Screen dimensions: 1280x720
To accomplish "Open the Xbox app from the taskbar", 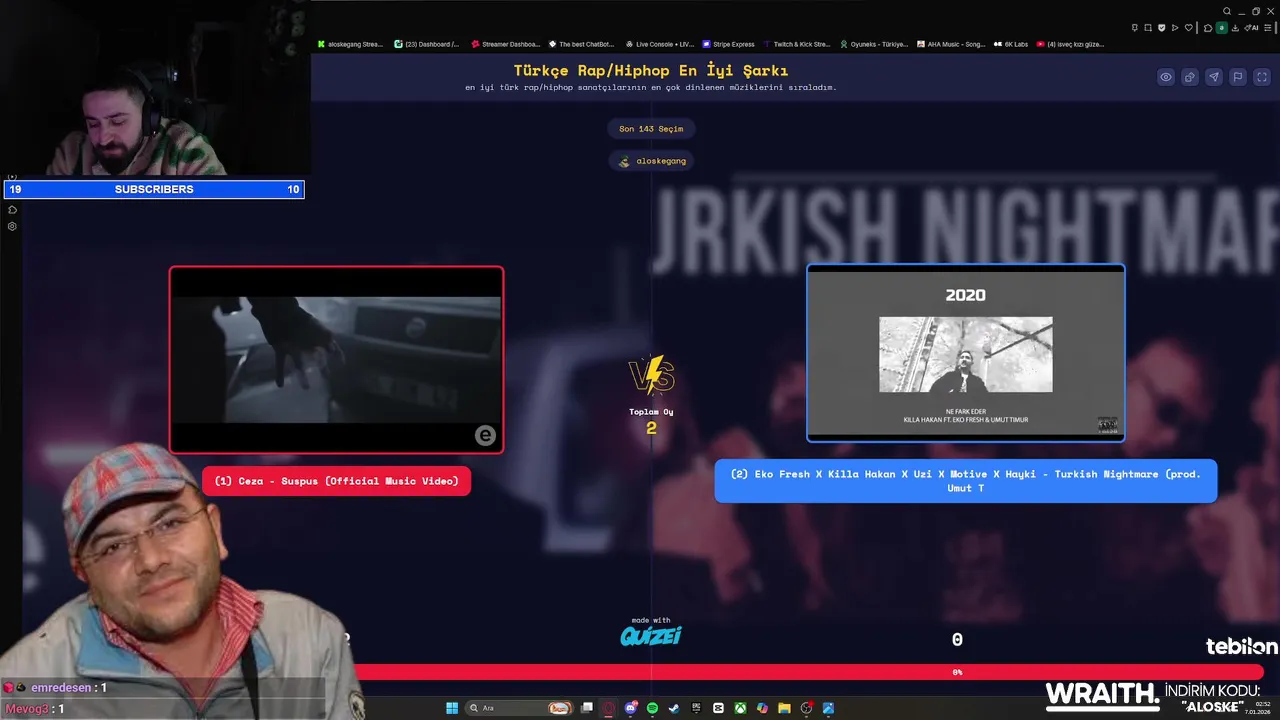I will 740,708.
